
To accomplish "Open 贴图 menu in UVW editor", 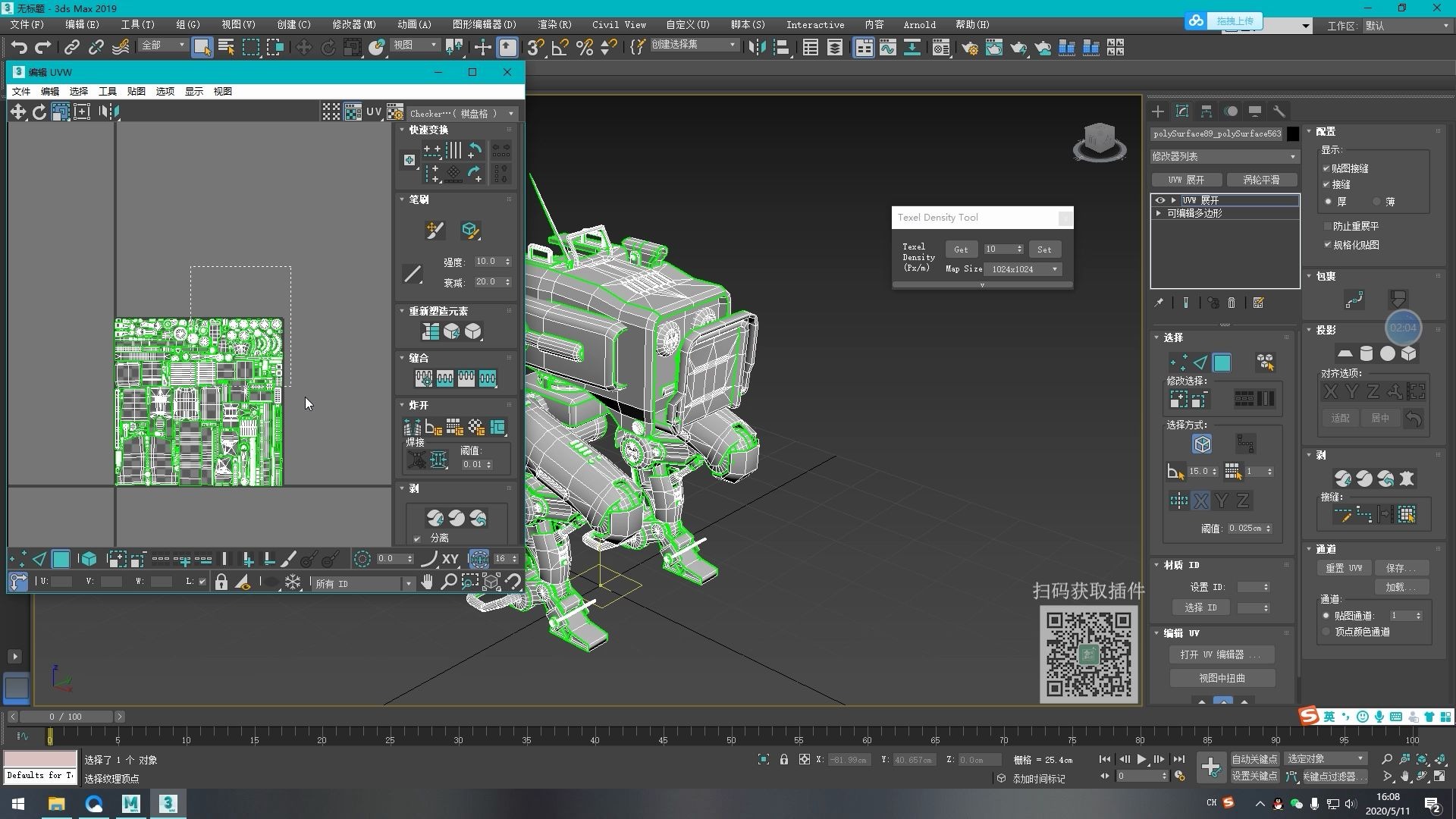I will click(136, 91).
